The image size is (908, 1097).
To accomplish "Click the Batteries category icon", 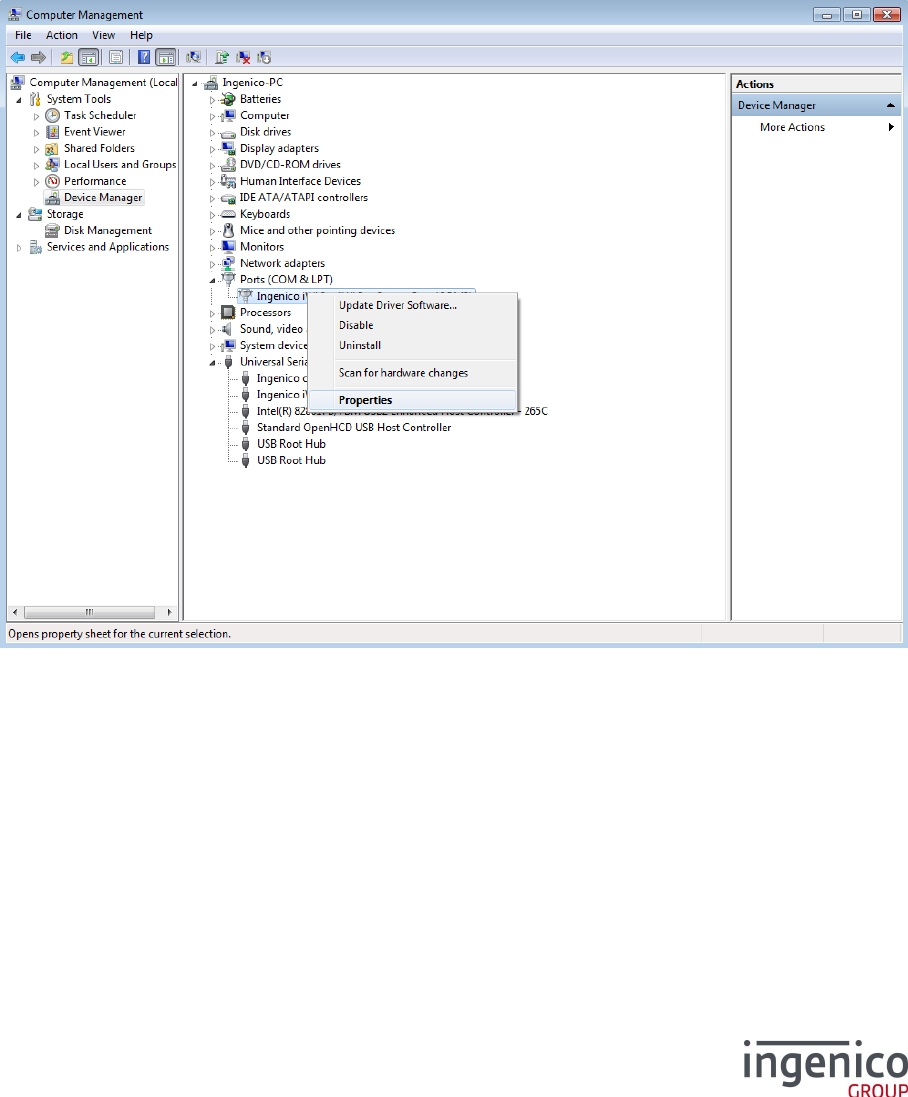I will (228, 99).
